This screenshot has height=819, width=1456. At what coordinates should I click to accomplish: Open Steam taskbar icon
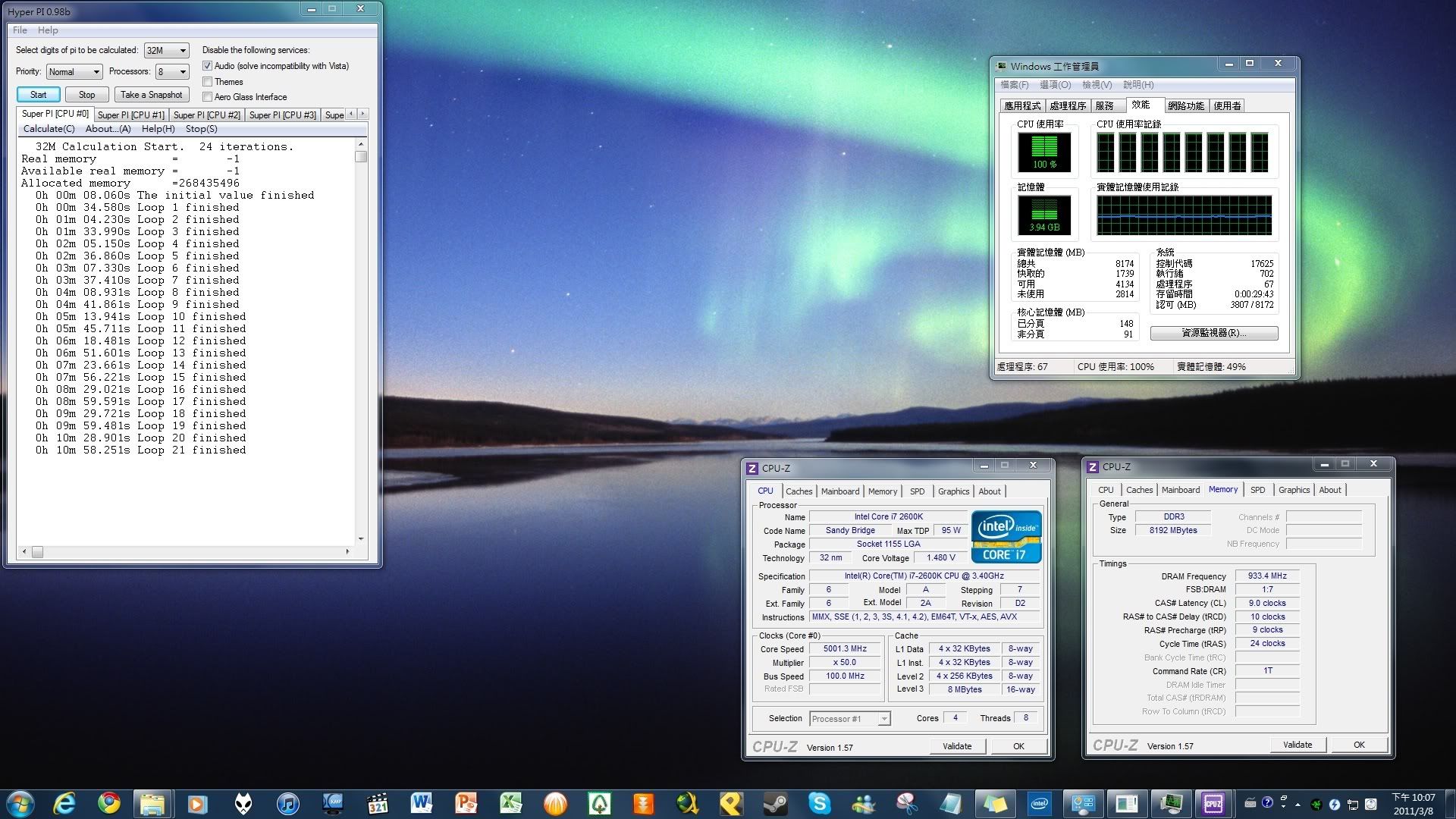pos(775,804)
